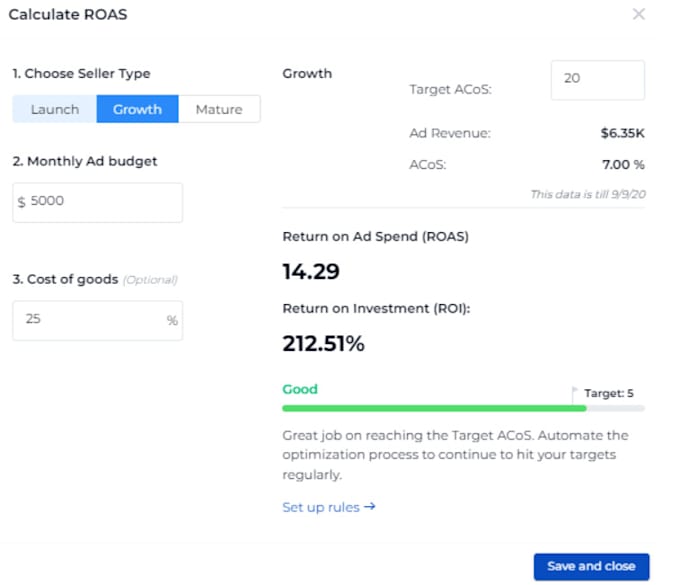Viewport: 680px width, 585px height.
Task: Click the Target ACoS input box
Action: [x=598, y=80]
